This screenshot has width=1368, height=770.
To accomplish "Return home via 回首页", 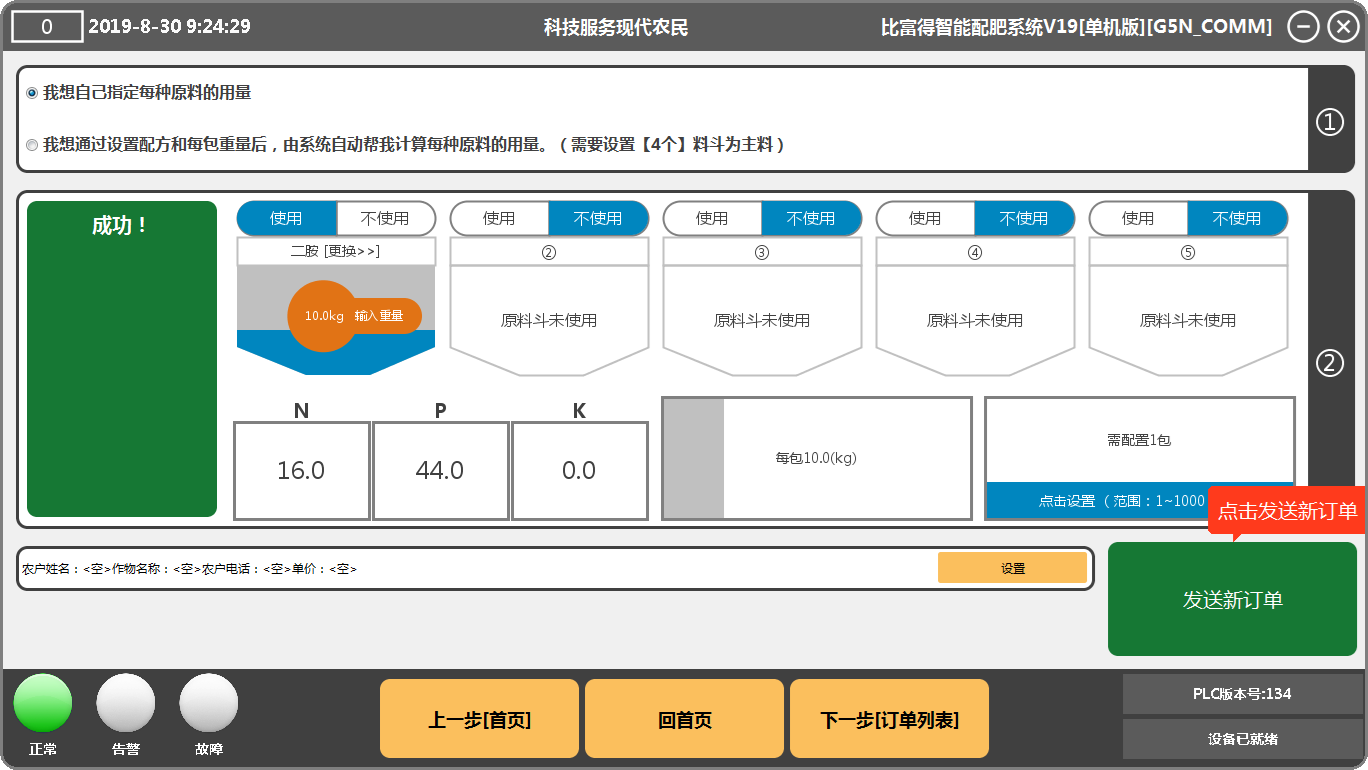I will pos(684,719).
